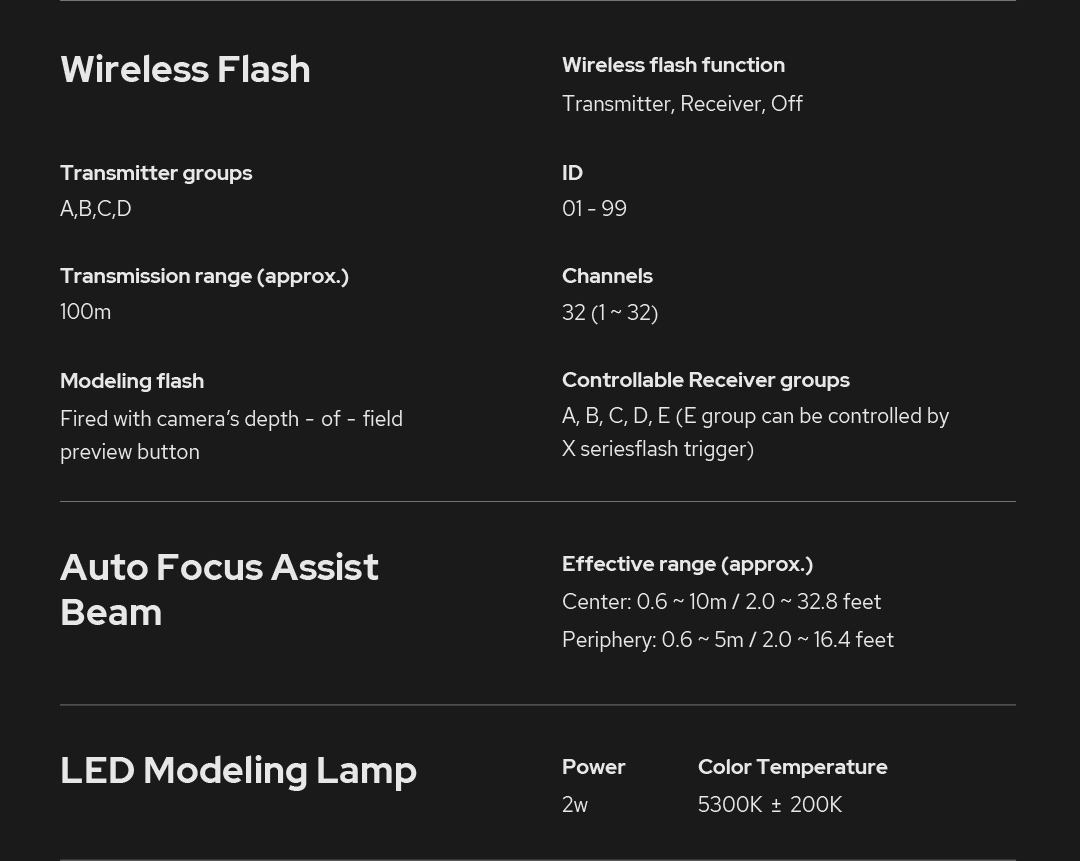Click the Channels label
1080x861 pixels.
pyautogui.click(x=607, y=276)
